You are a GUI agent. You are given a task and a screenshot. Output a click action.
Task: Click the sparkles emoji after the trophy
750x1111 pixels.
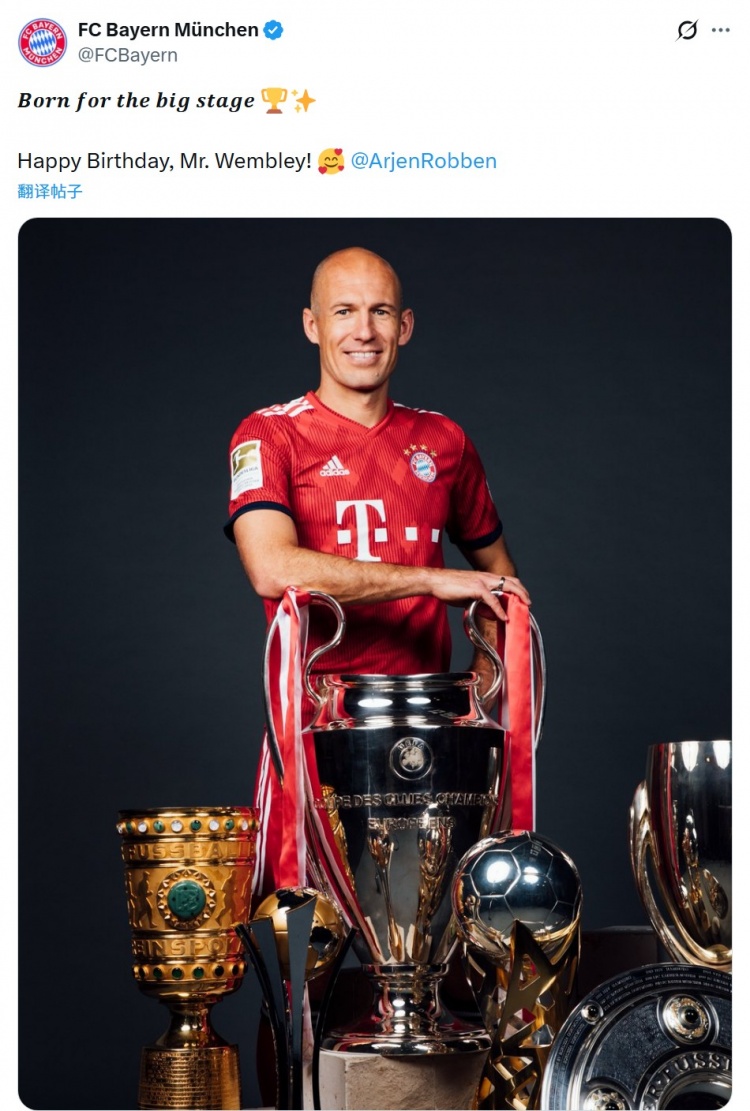(x=303, y=101)
